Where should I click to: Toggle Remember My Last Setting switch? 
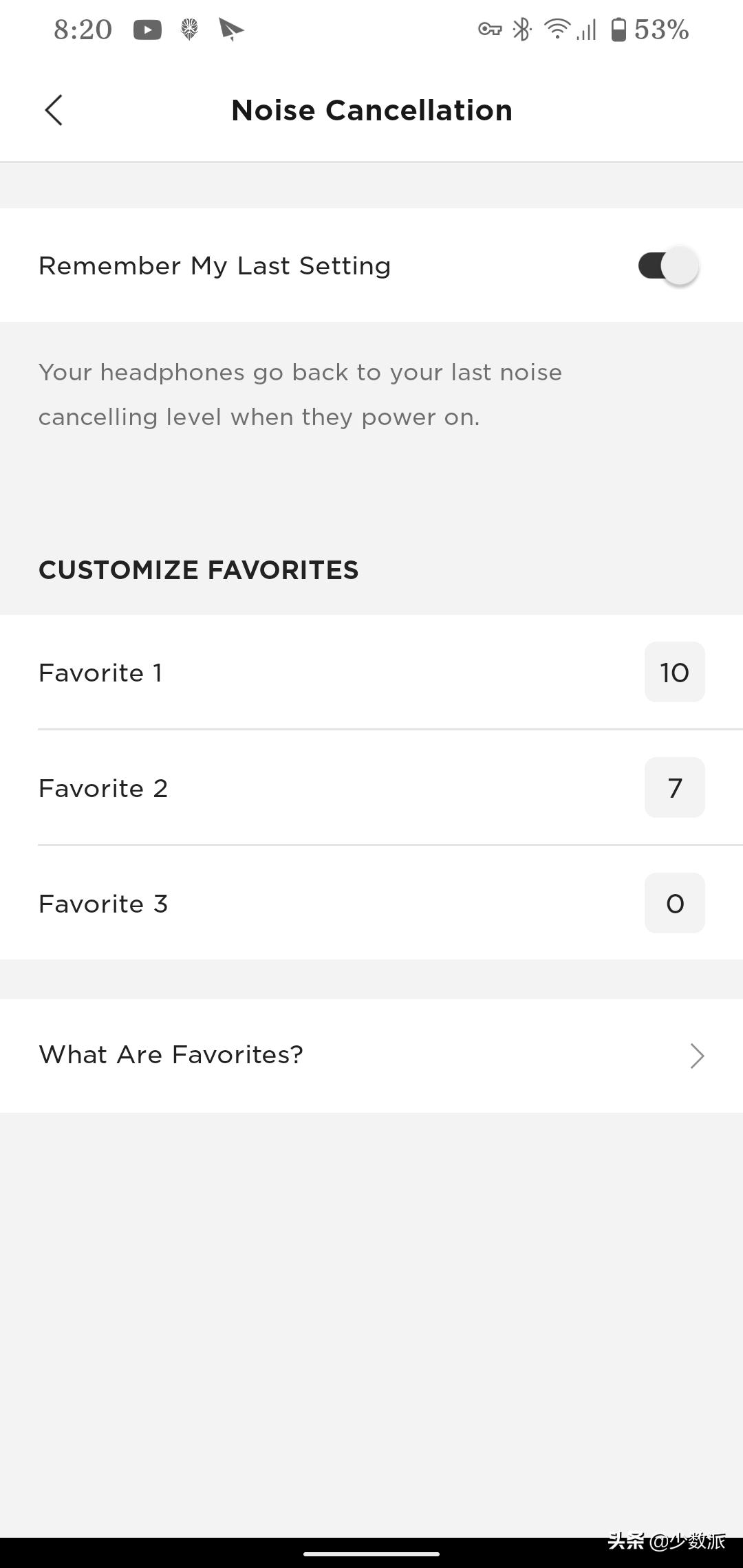(668, 266)
